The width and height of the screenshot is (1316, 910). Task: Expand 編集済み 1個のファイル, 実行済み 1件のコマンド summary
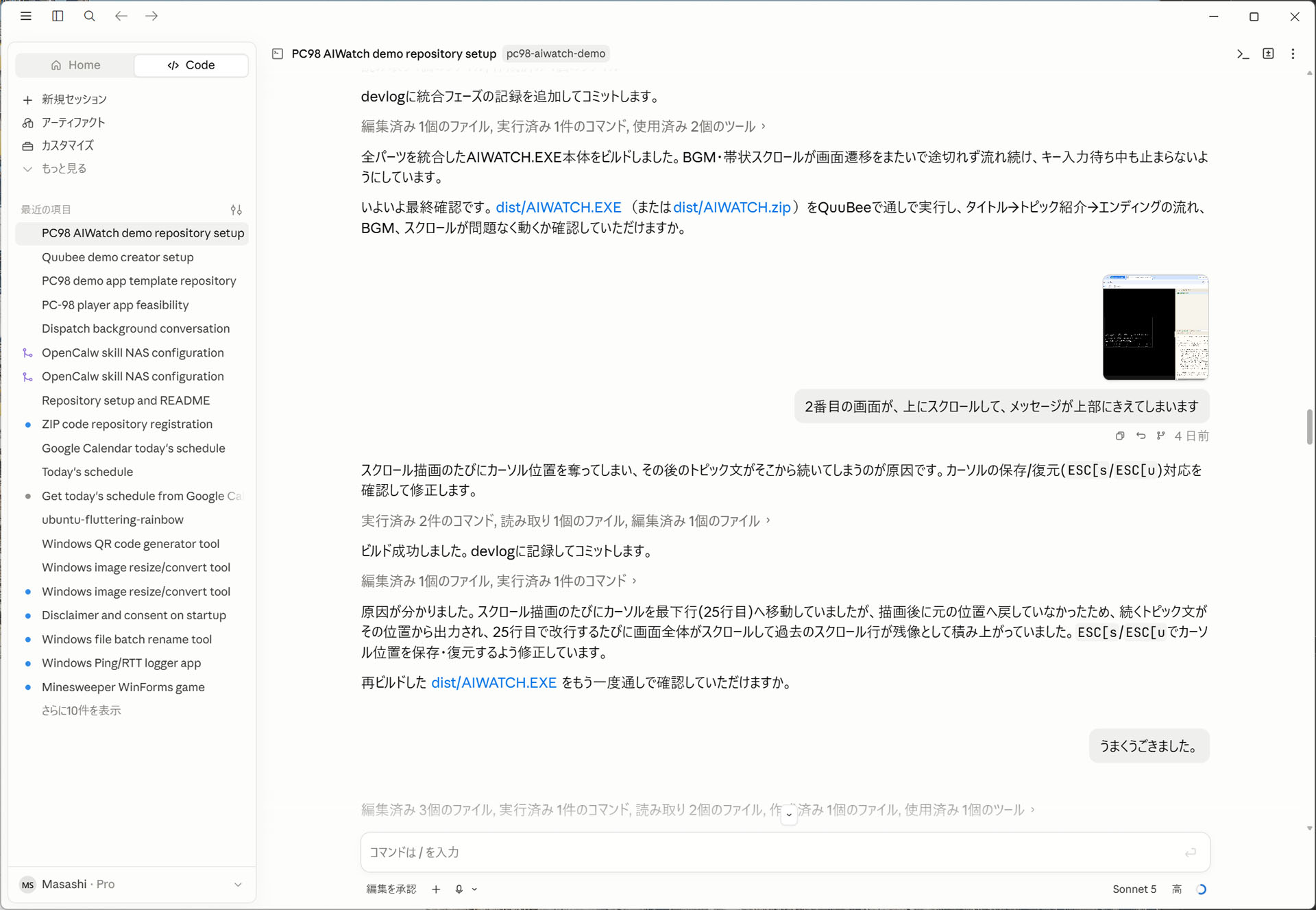pos(499,582)
